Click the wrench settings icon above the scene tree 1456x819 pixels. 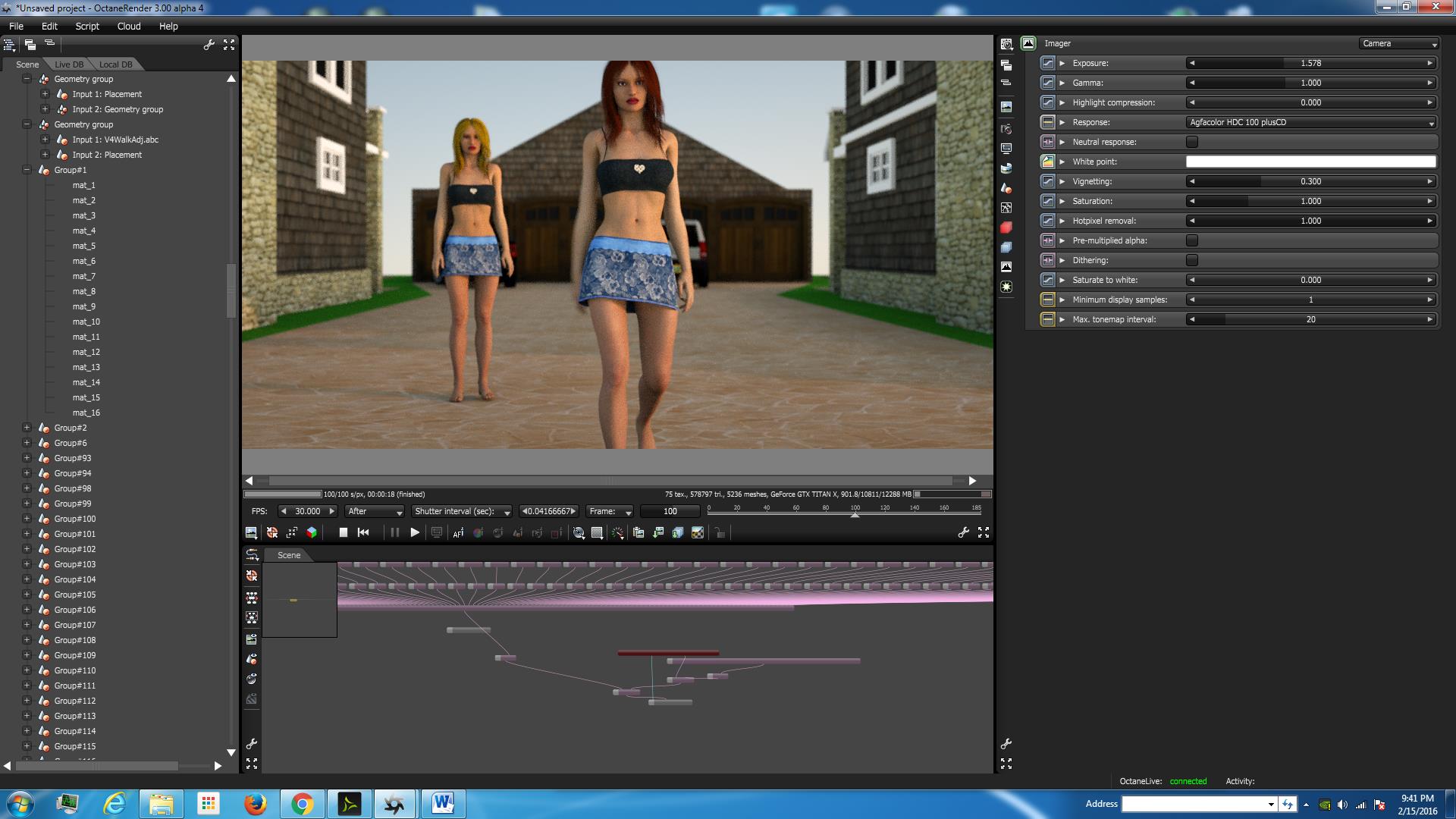(209, 45)
